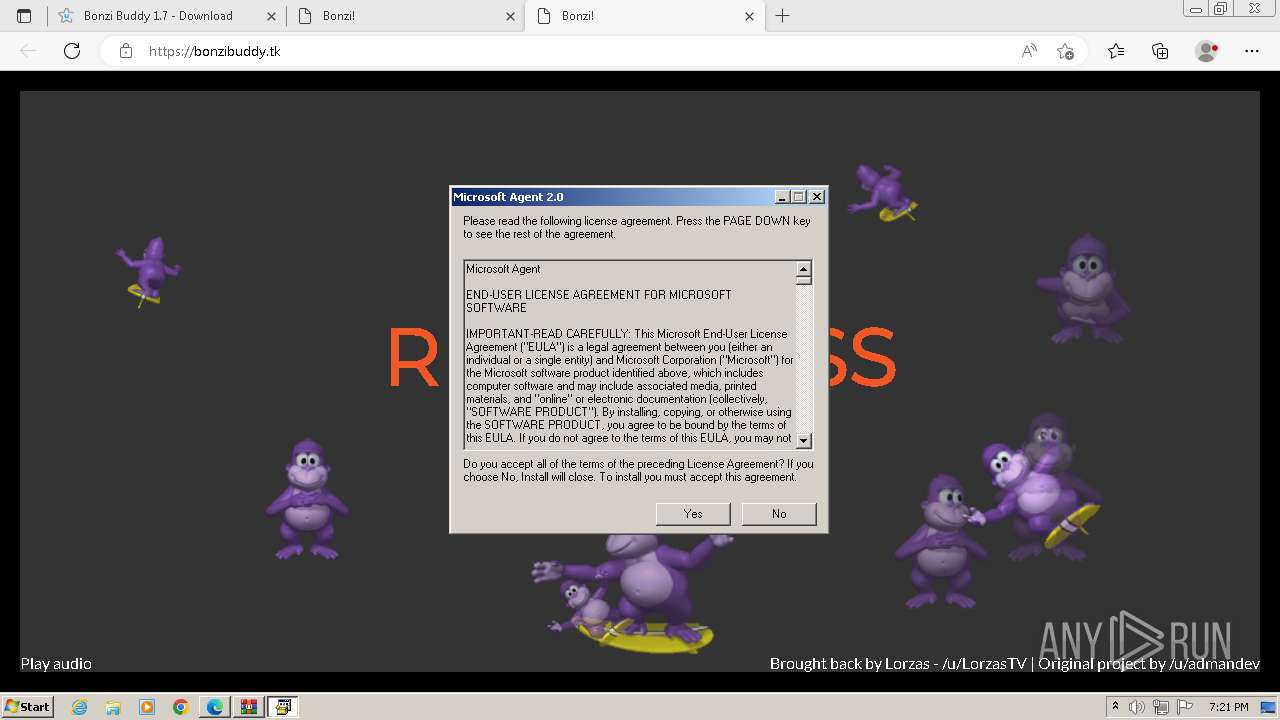This screenshot has height=720, width=1280.
Task: Open Read aloud from the address bar
Action: tap(1029, 51)
